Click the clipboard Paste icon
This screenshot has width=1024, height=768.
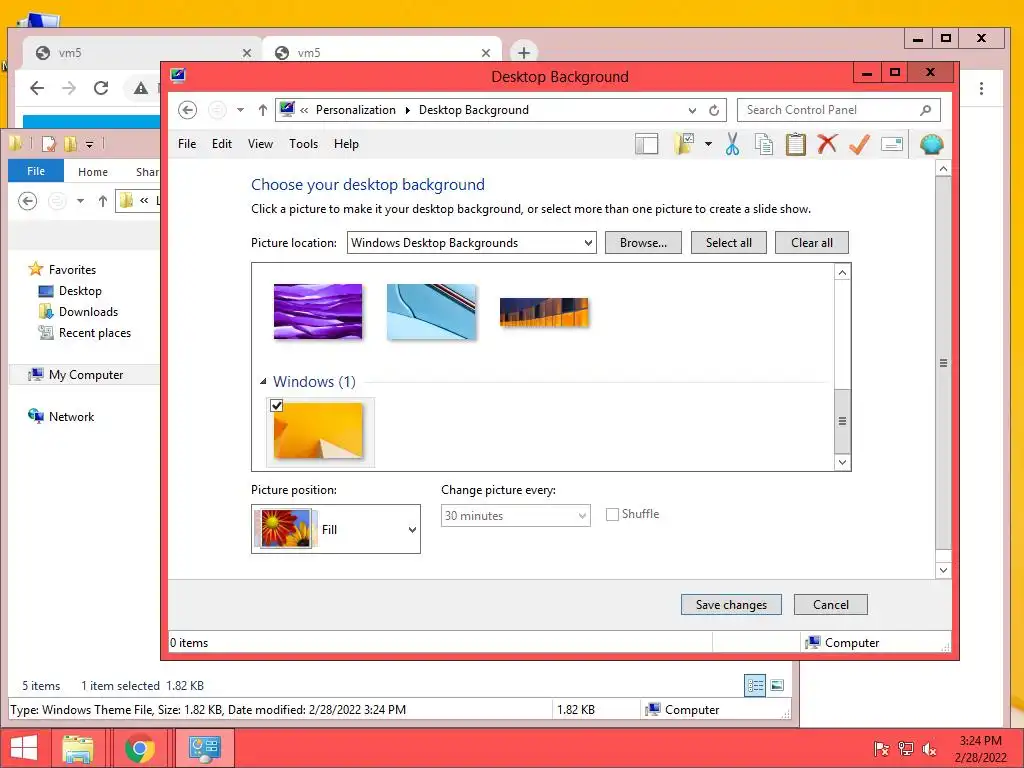tap(795, 144)
